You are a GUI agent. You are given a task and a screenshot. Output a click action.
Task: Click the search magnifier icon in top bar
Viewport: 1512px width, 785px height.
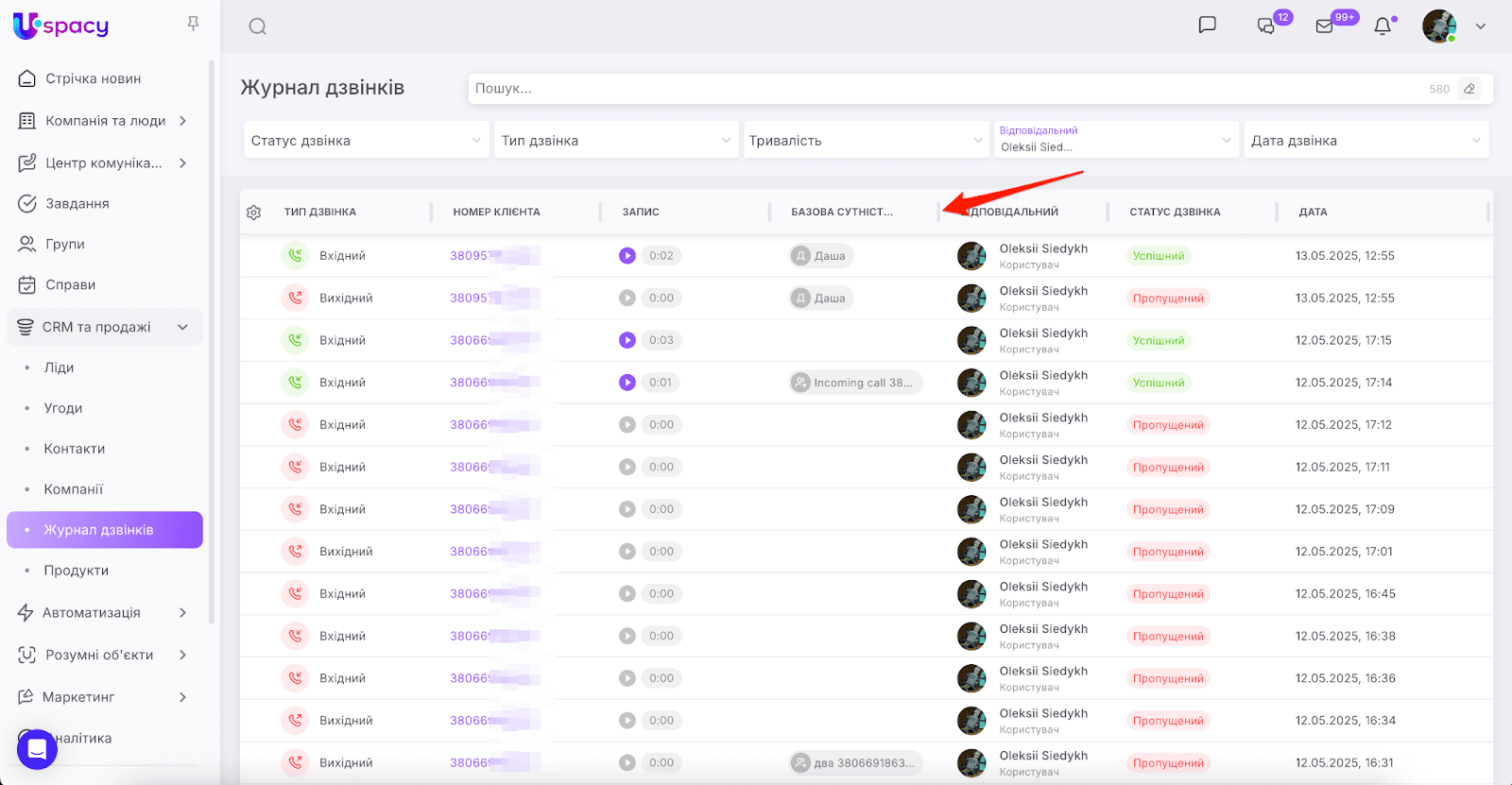(x=257, y=26)
